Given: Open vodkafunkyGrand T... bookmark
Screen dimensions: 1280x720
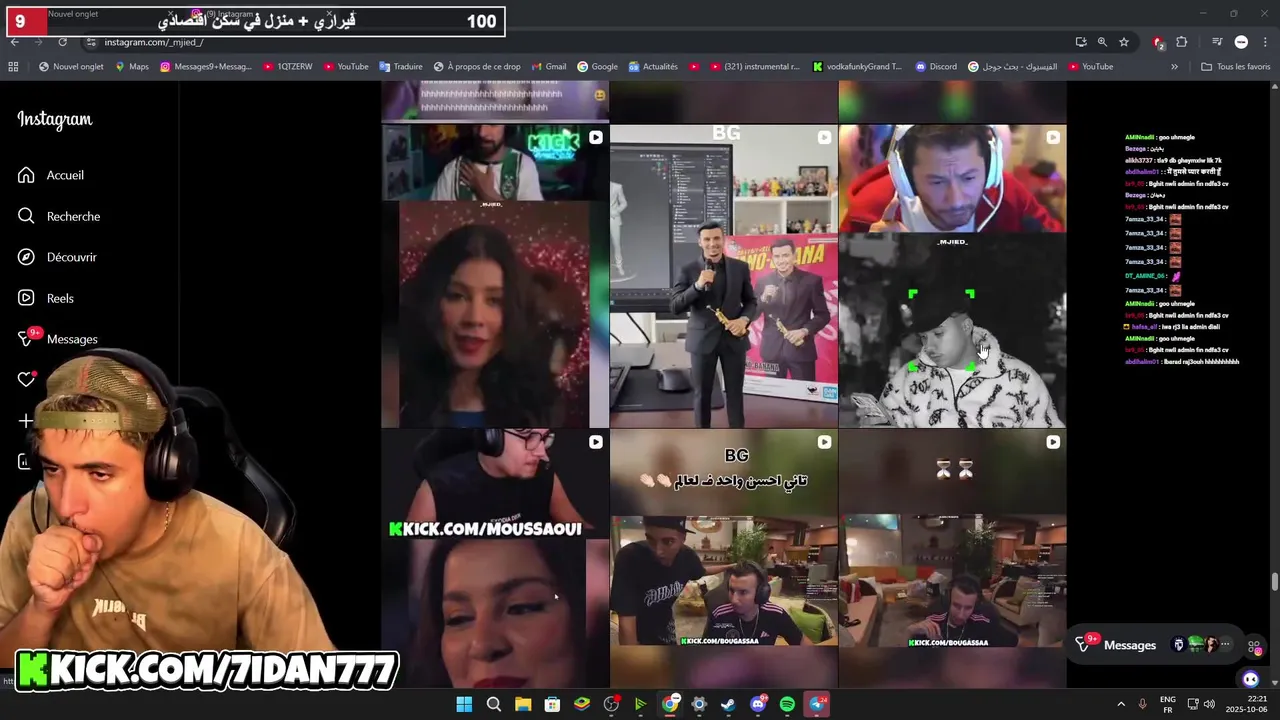Looking at the screenshot, I should (x=857, y=67).
